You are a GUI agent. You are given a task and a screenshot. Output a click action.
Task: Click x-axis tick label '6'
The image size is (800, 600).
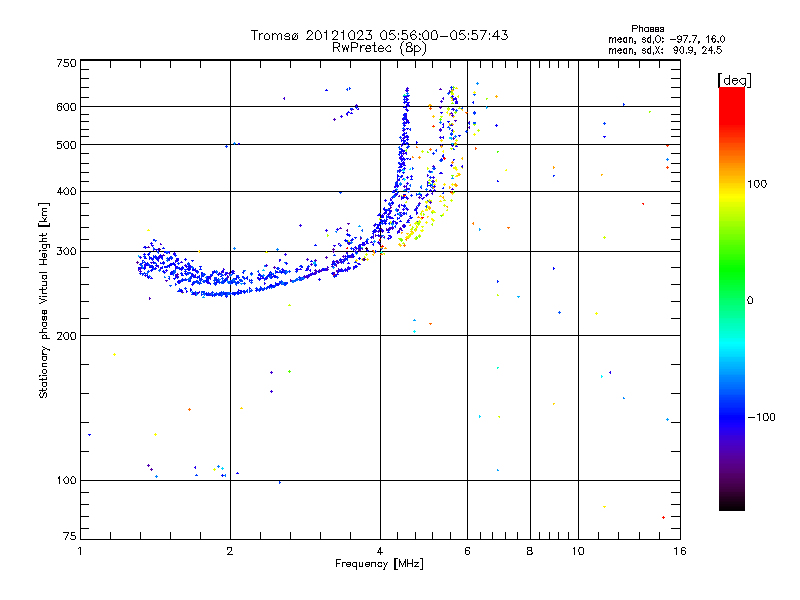tap(467, 551)
